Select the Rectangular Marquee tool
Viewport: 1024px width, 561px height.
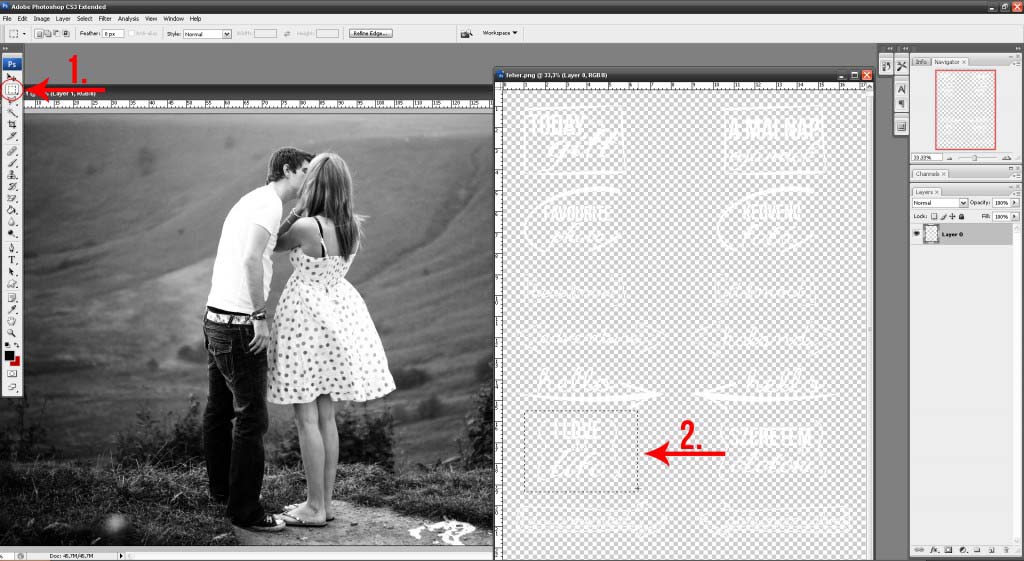[12, 89]
